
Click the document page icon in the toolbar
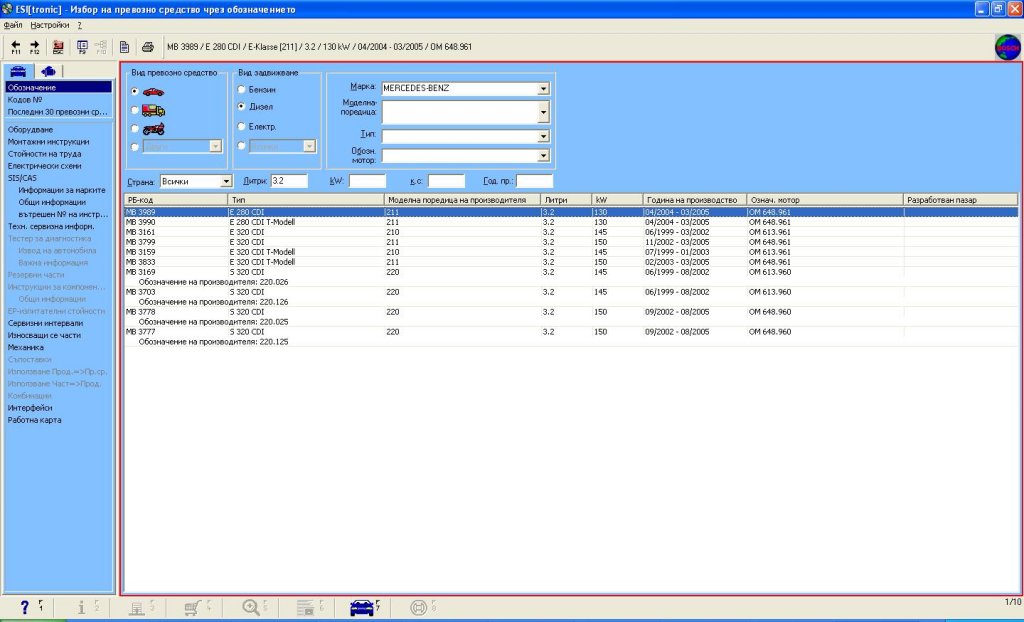[124, 47]
